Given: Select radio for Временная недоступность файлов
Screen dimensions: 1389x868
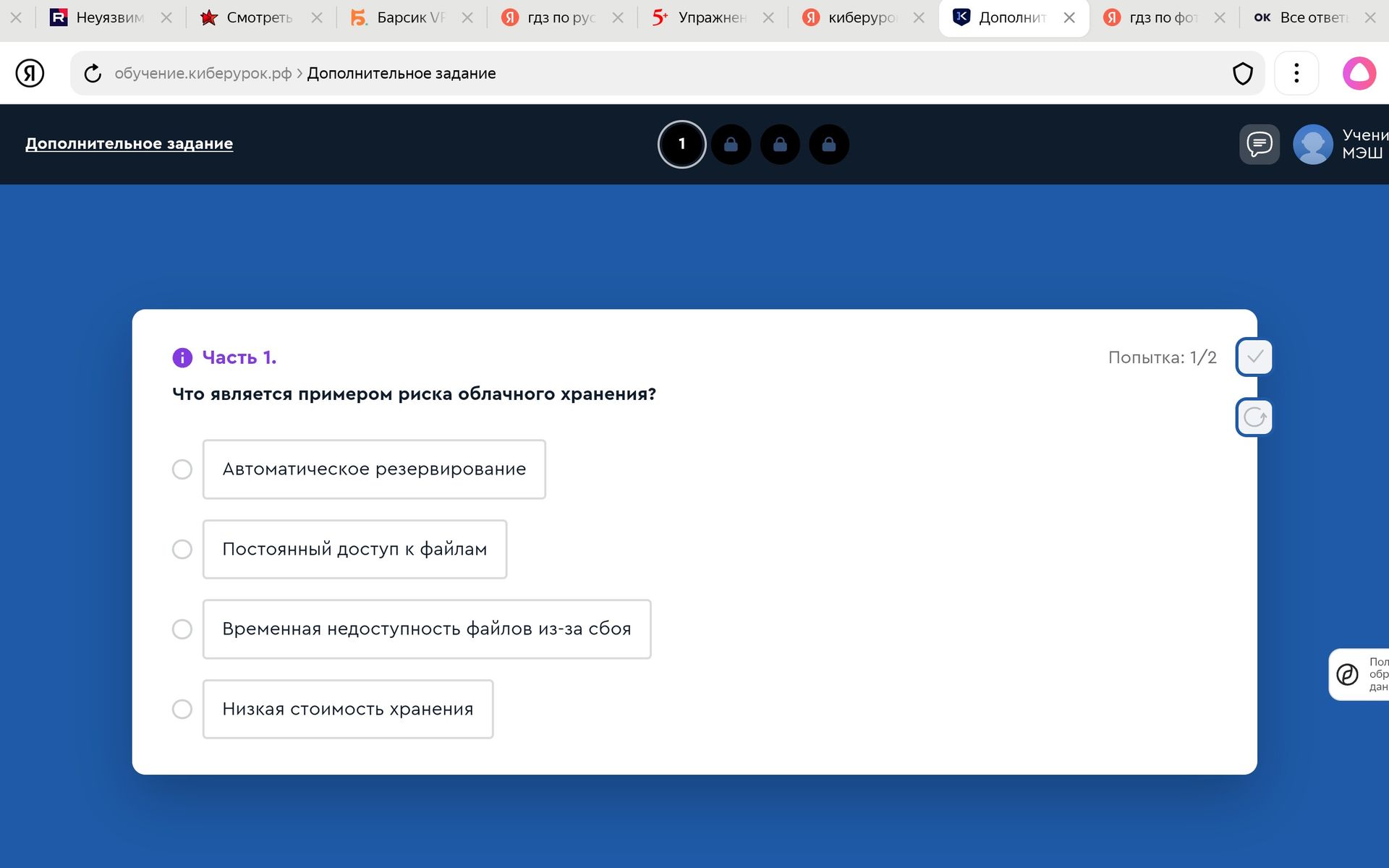Looking at the screenshot, I should 182,629.
